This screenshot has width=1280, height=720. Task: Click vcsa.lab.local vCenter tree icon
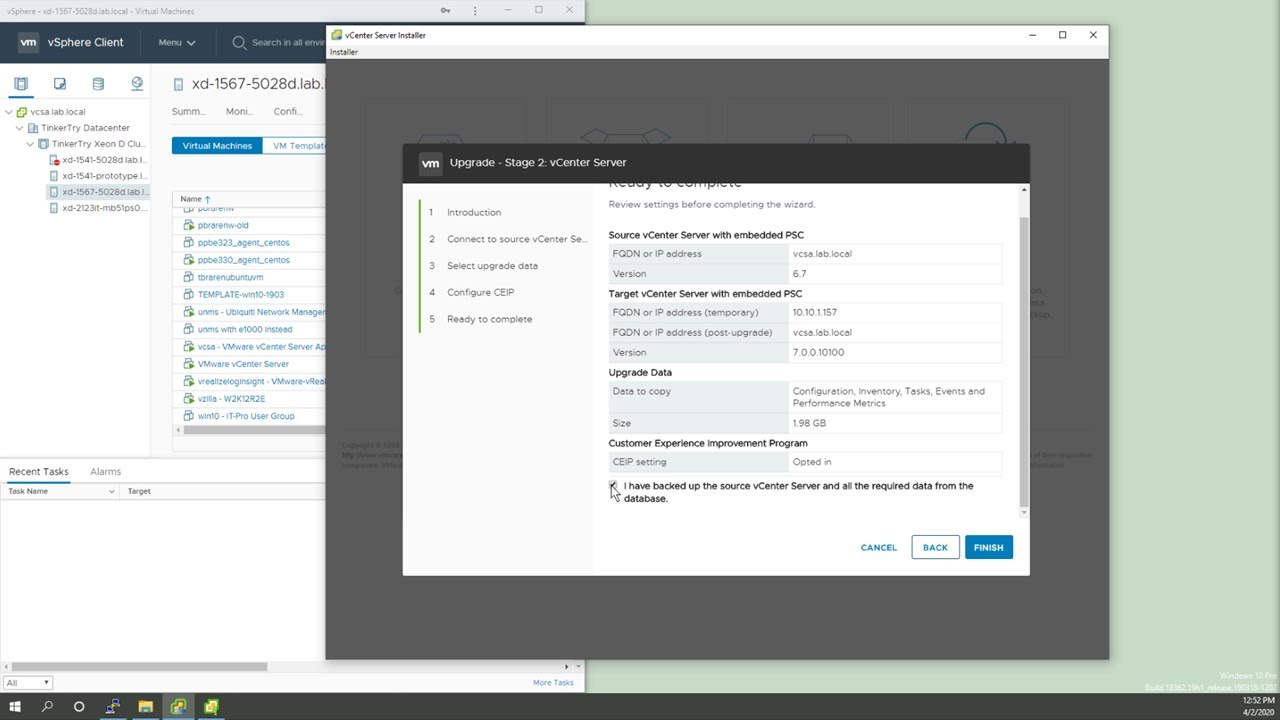[x=22, y=112]
